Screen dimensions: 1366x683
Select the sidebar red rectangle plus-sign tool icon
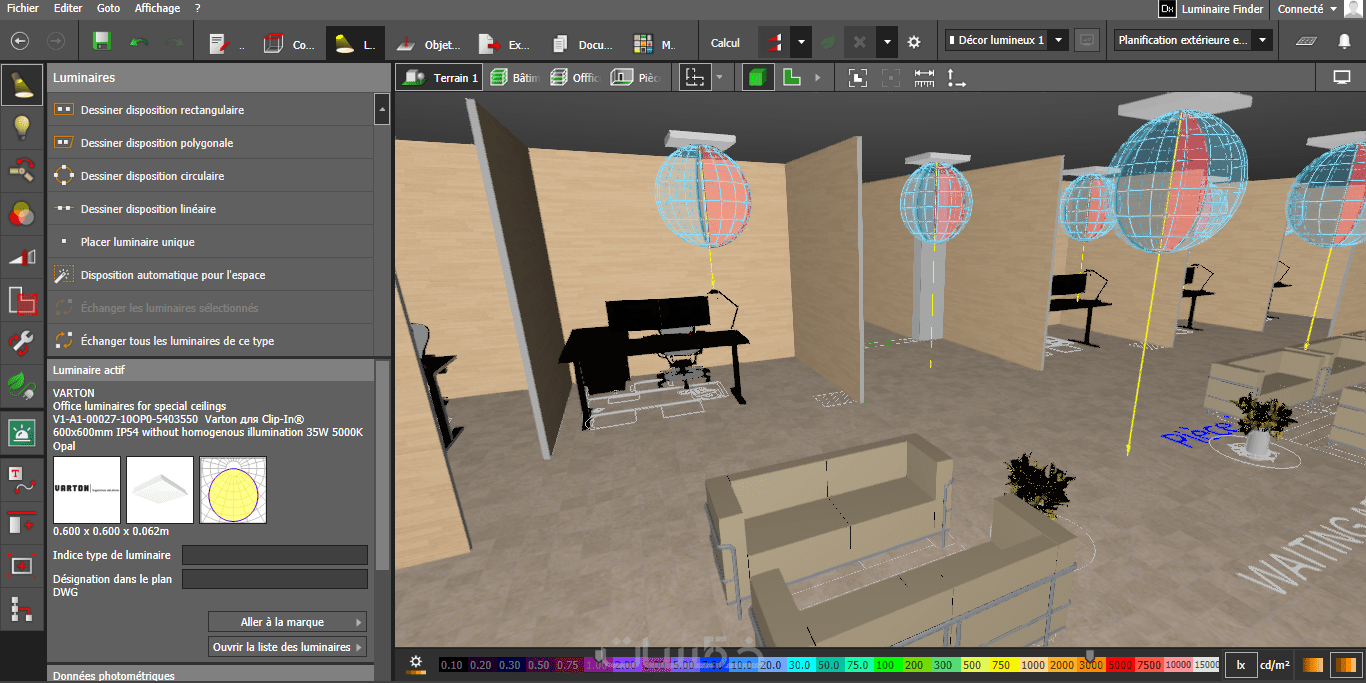(22, 565)
